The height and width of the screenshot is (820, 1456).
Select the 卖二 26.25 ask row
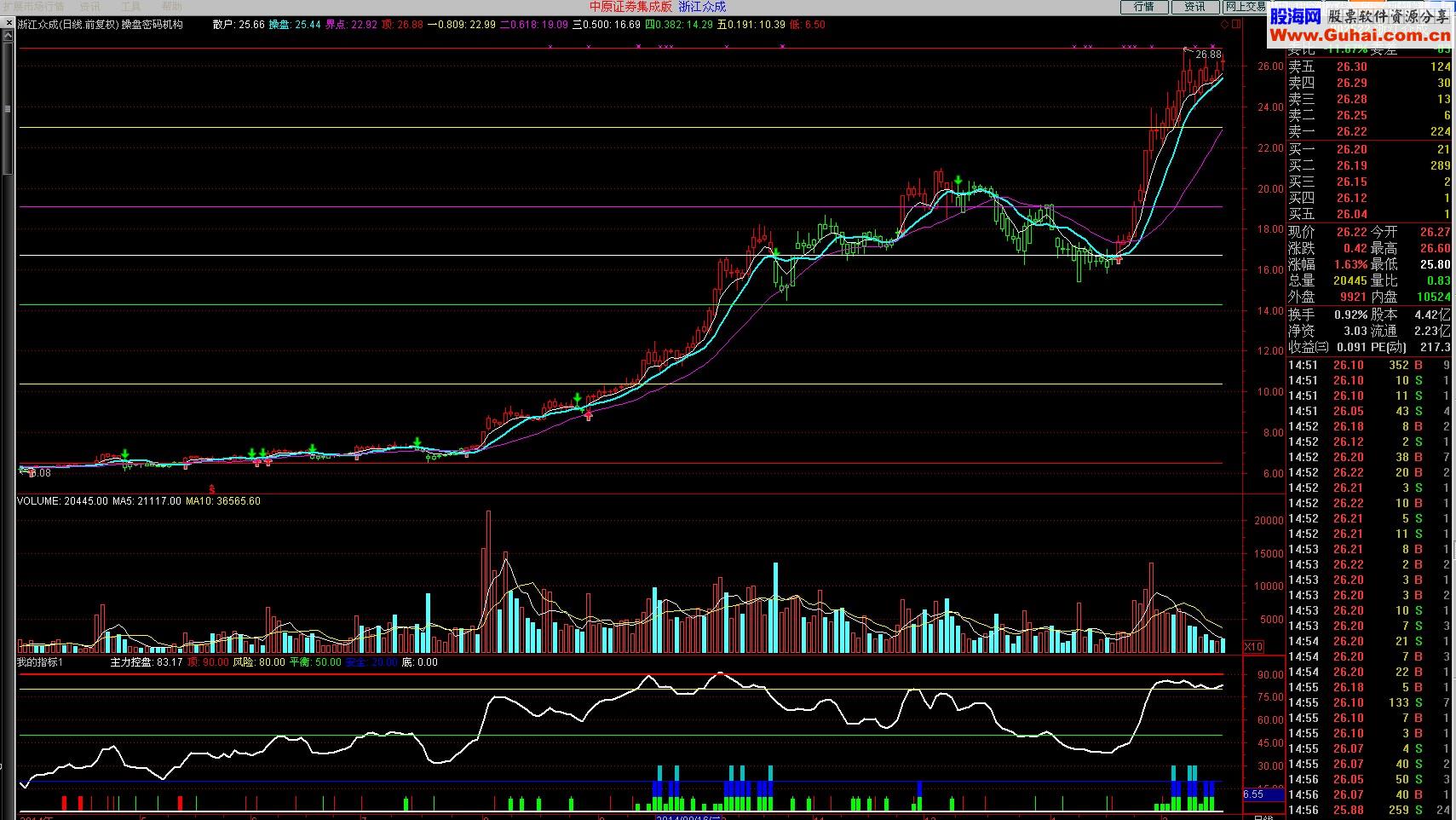[1369, 115]
